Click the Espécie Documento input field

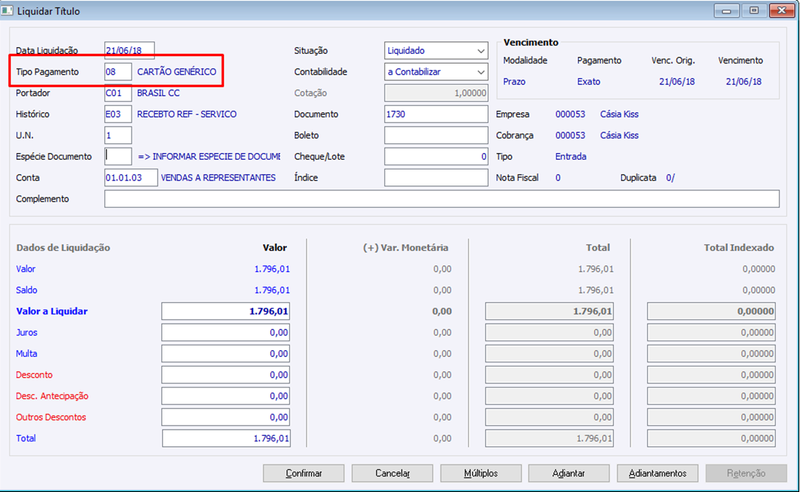(x=118, y=157)
